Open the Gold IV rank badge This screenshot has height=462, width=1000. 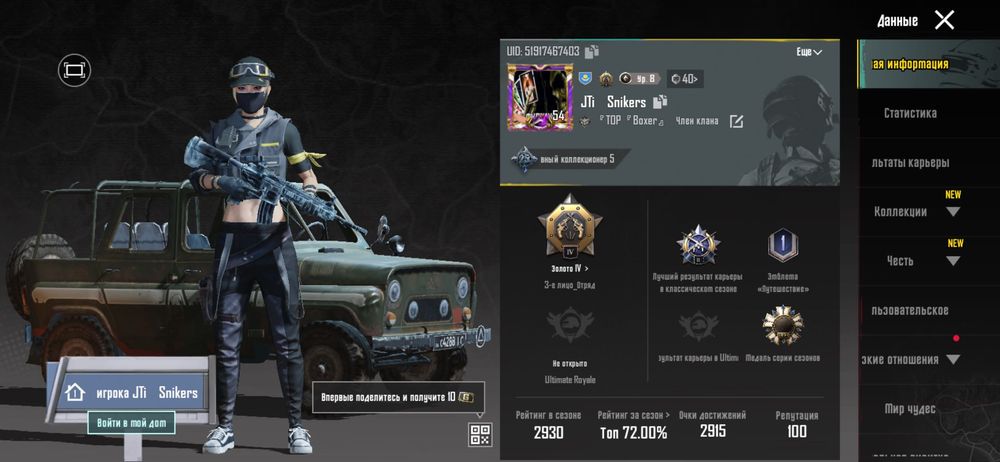[570, 227]
